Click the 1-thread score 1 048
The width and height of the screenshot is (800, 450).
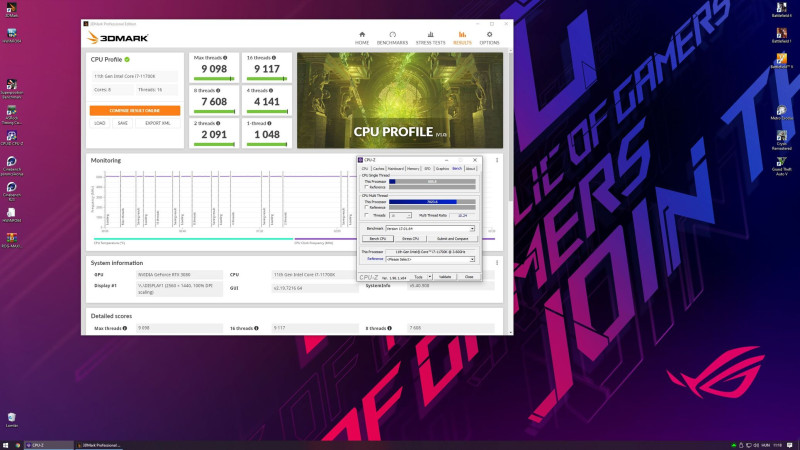coord(267,134)
